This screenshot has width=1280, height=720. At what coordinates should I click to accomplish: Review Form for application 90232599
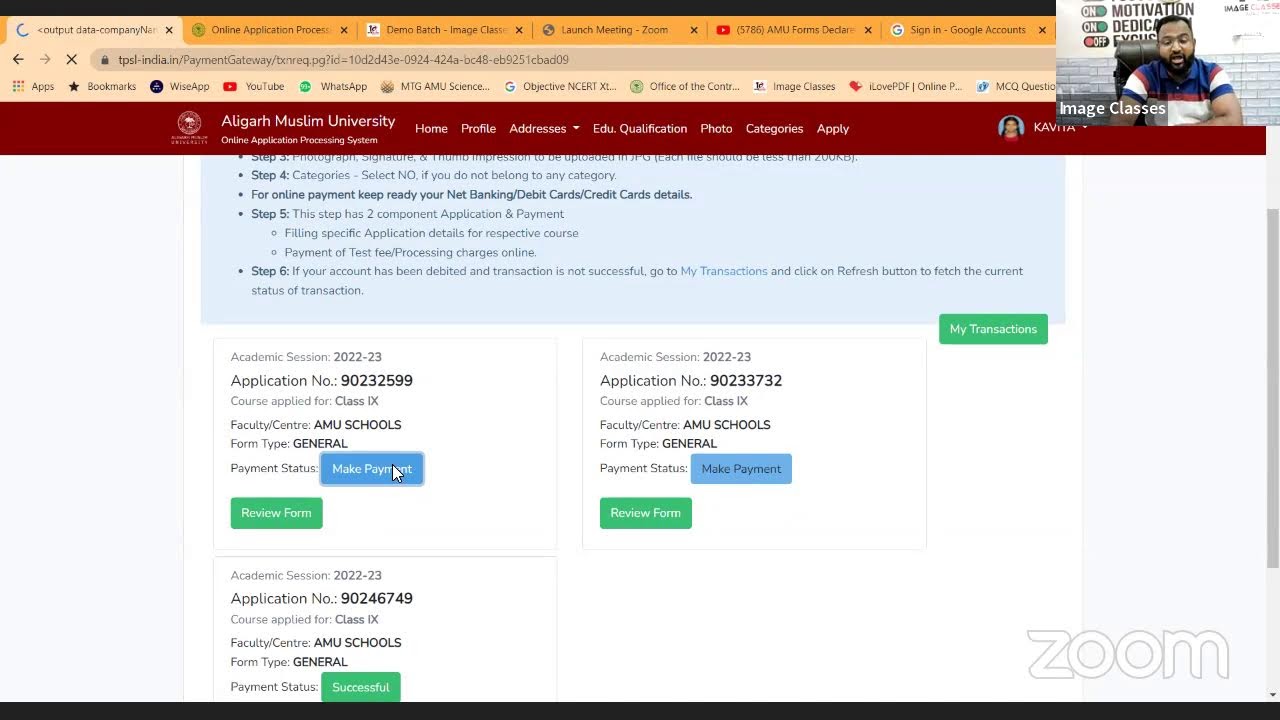point(276,513)
